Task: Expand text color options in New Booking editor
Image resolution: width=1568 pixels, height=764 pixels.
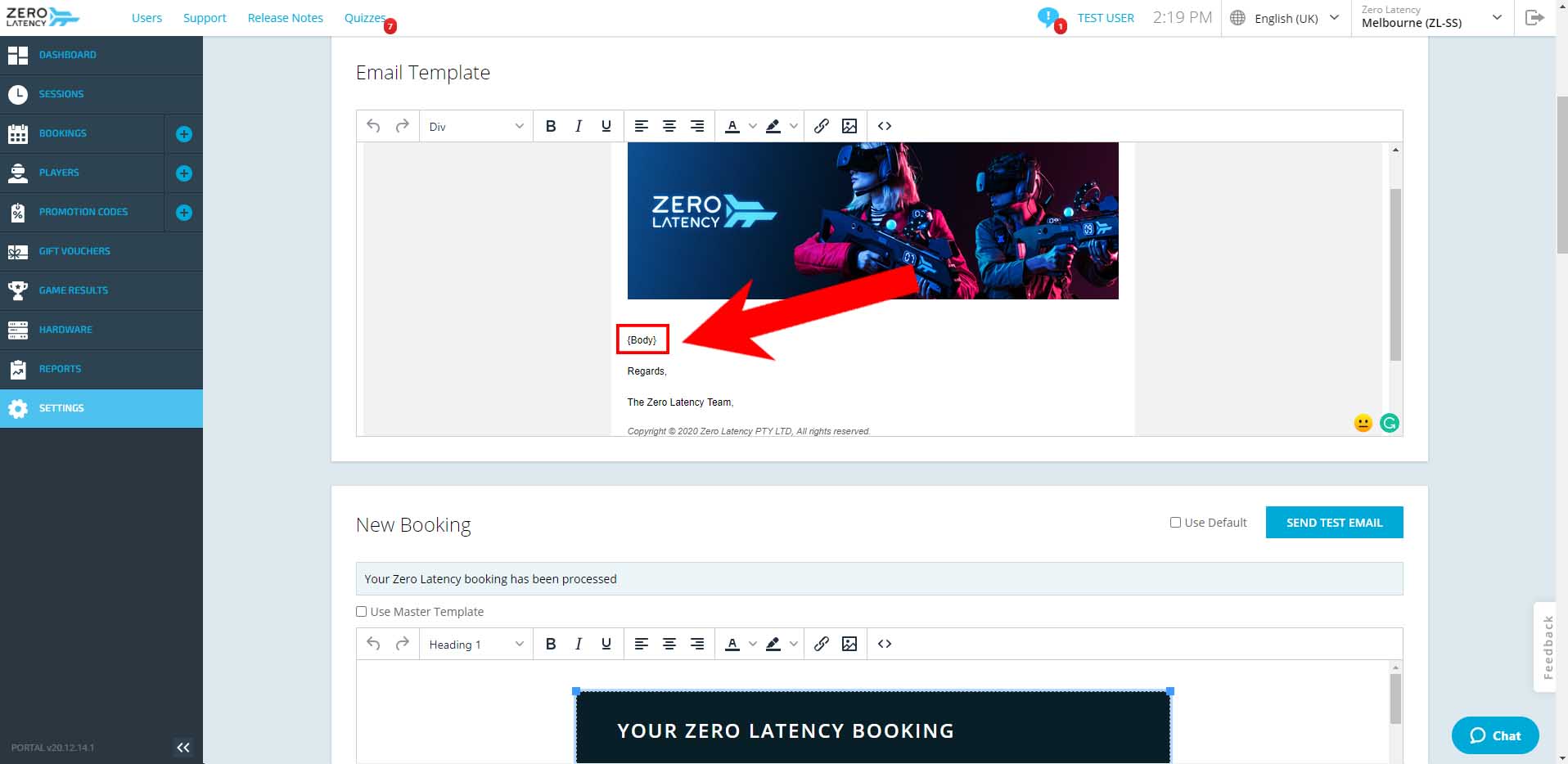Action: pos(753,644)
